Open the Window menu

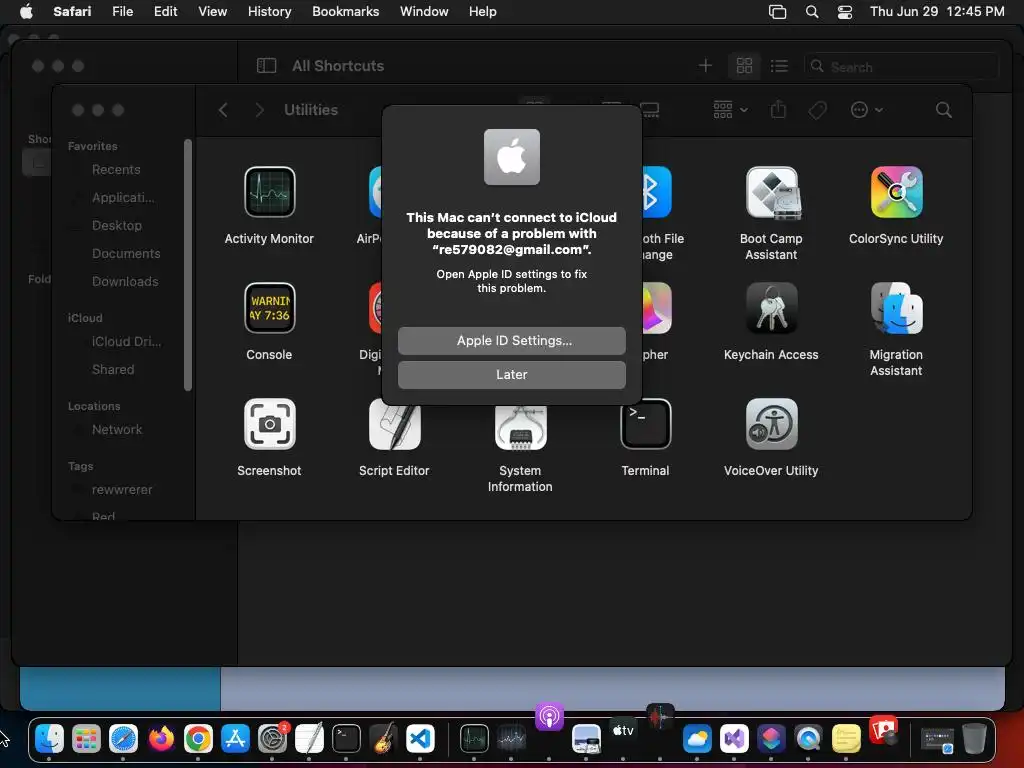[x=424, y=12]
